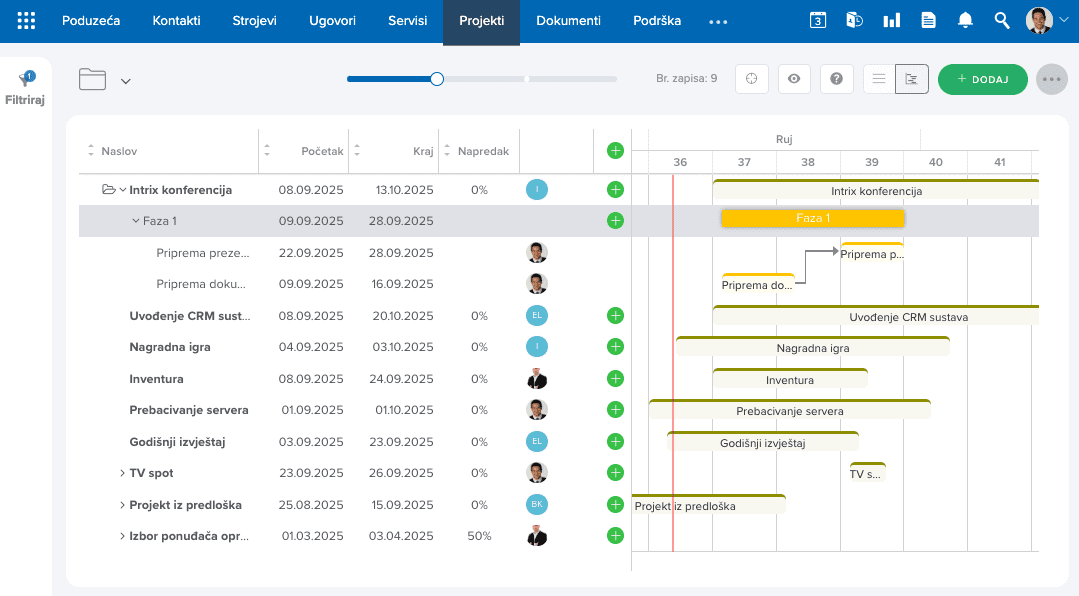Click the search magnifier icon

[x=1002, y=21]
